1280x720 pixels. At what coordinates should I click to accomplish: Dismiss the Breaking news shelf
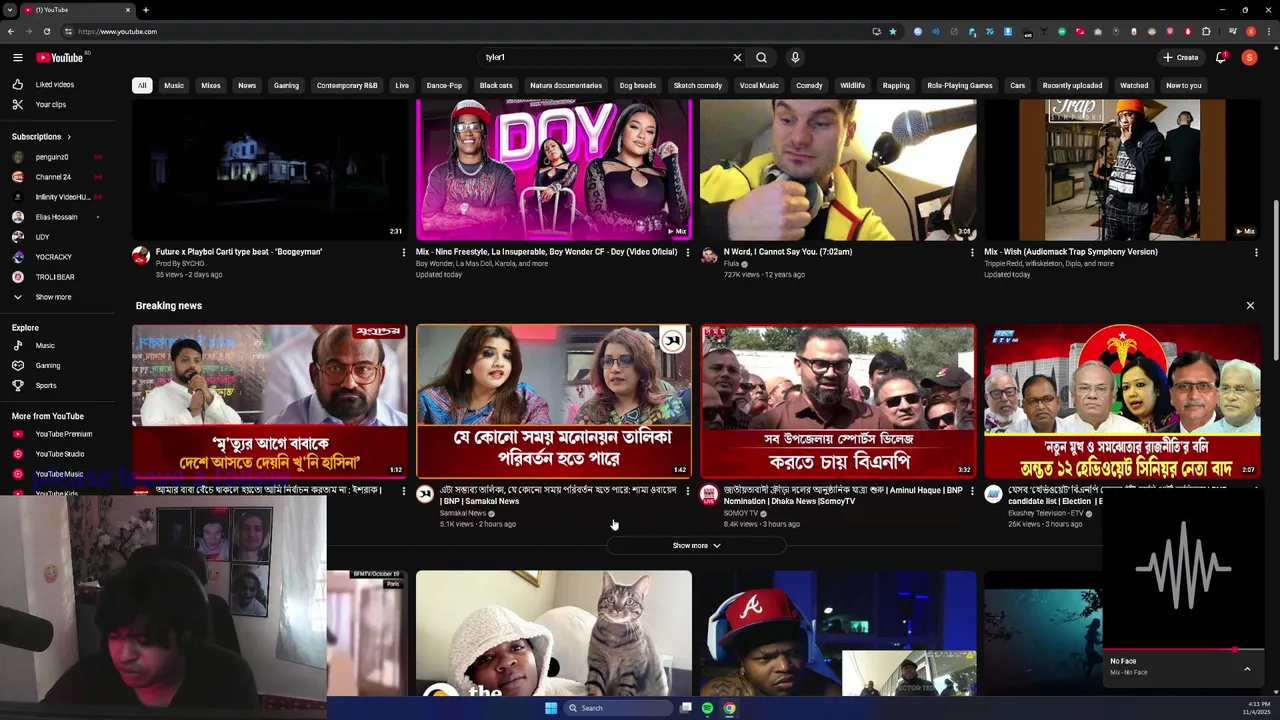(1250, 306)
